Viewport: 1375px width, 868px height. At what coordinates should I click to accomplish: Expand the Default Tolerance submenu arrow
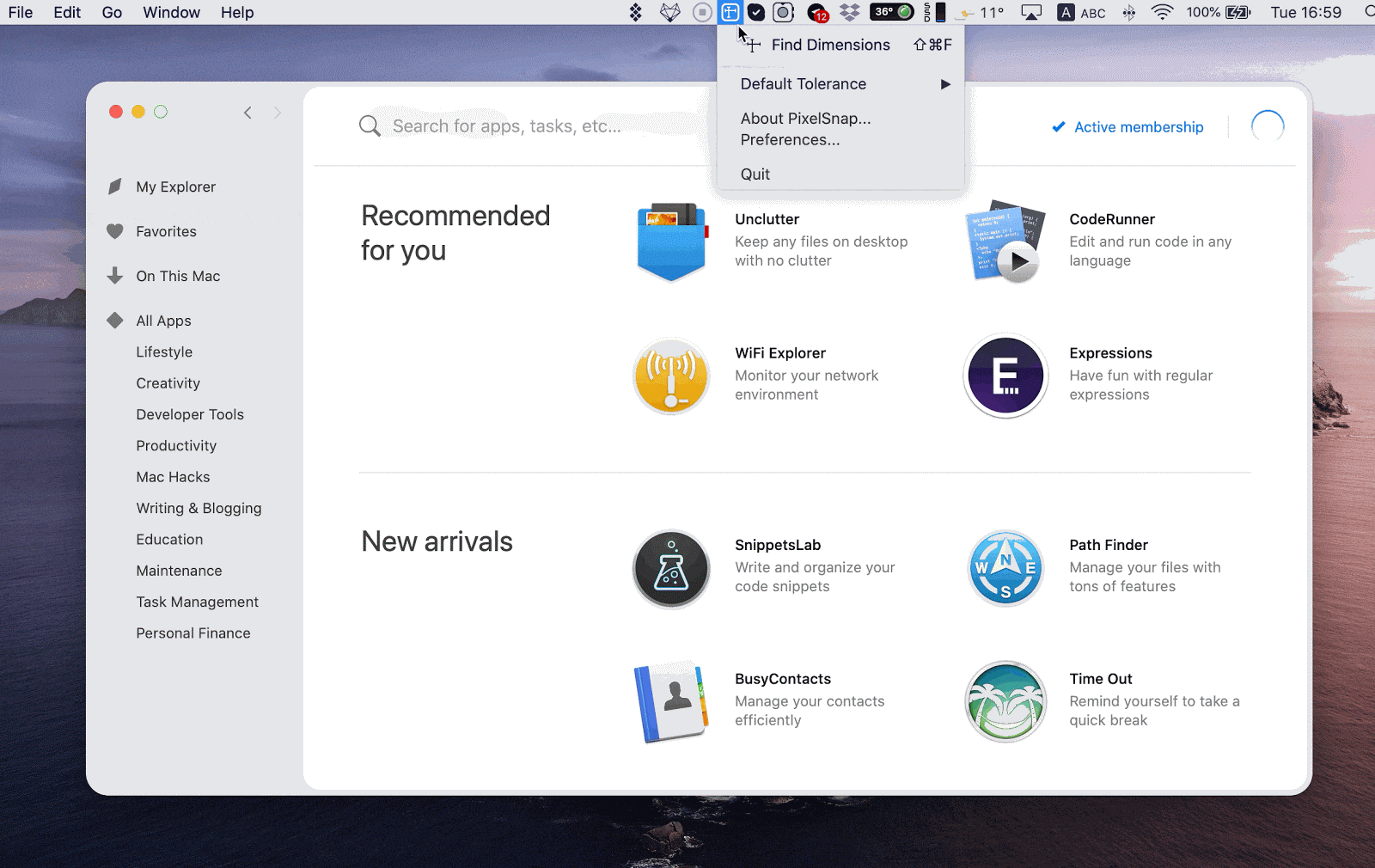coord(945,84)
